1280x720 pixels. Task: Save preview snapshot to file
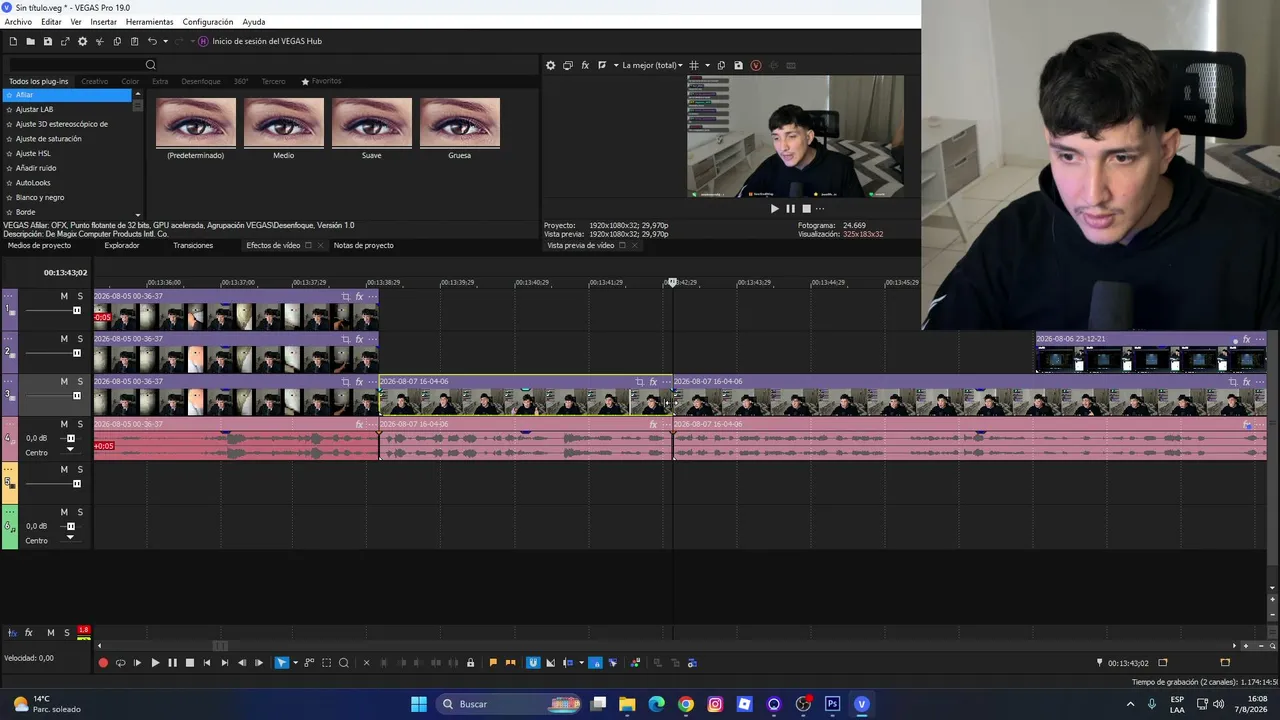(x=738, y=65)
